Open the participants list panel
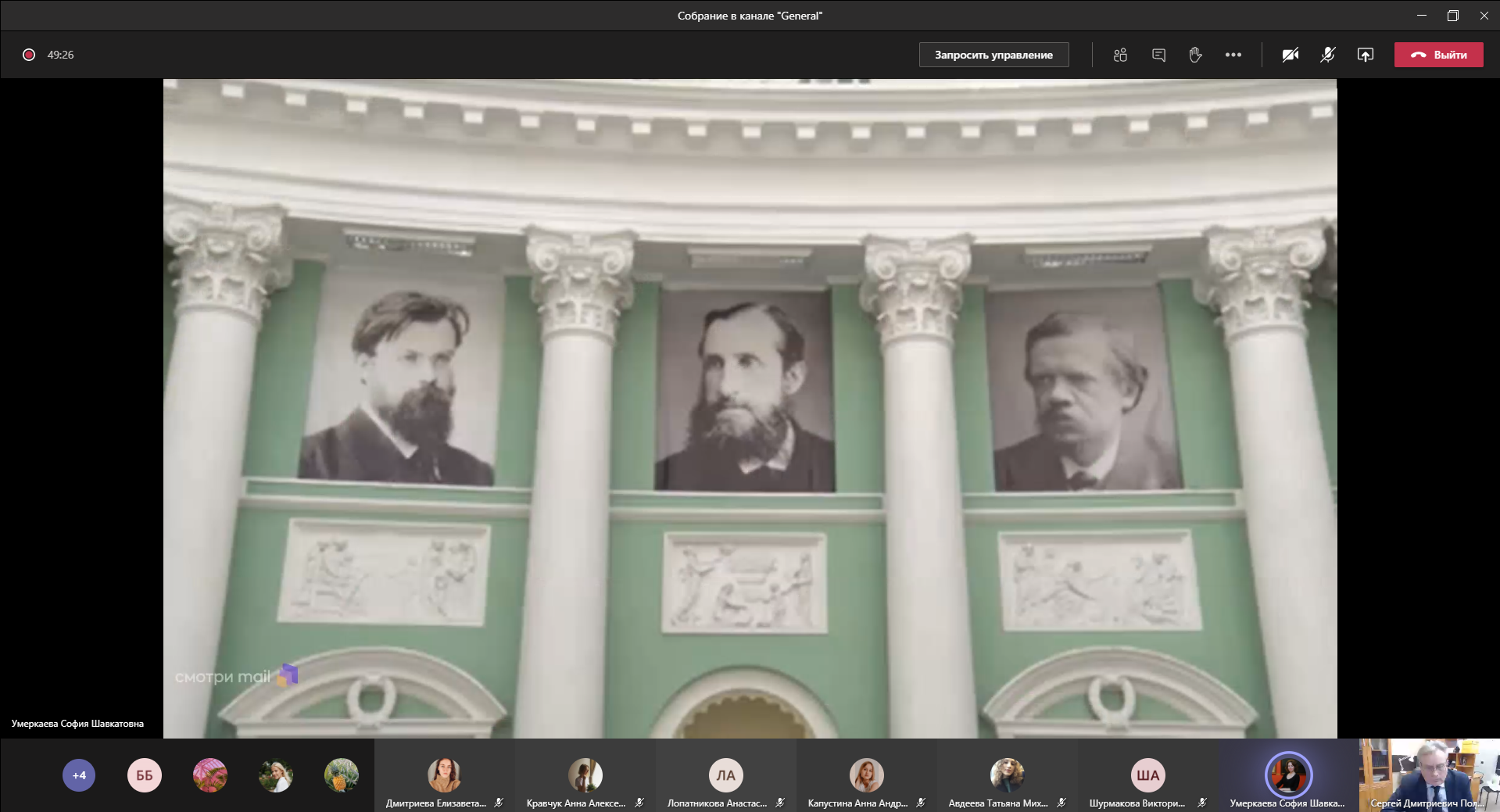The height and width of the screenshot is (812, 1500). click(x=1120, y=55)
